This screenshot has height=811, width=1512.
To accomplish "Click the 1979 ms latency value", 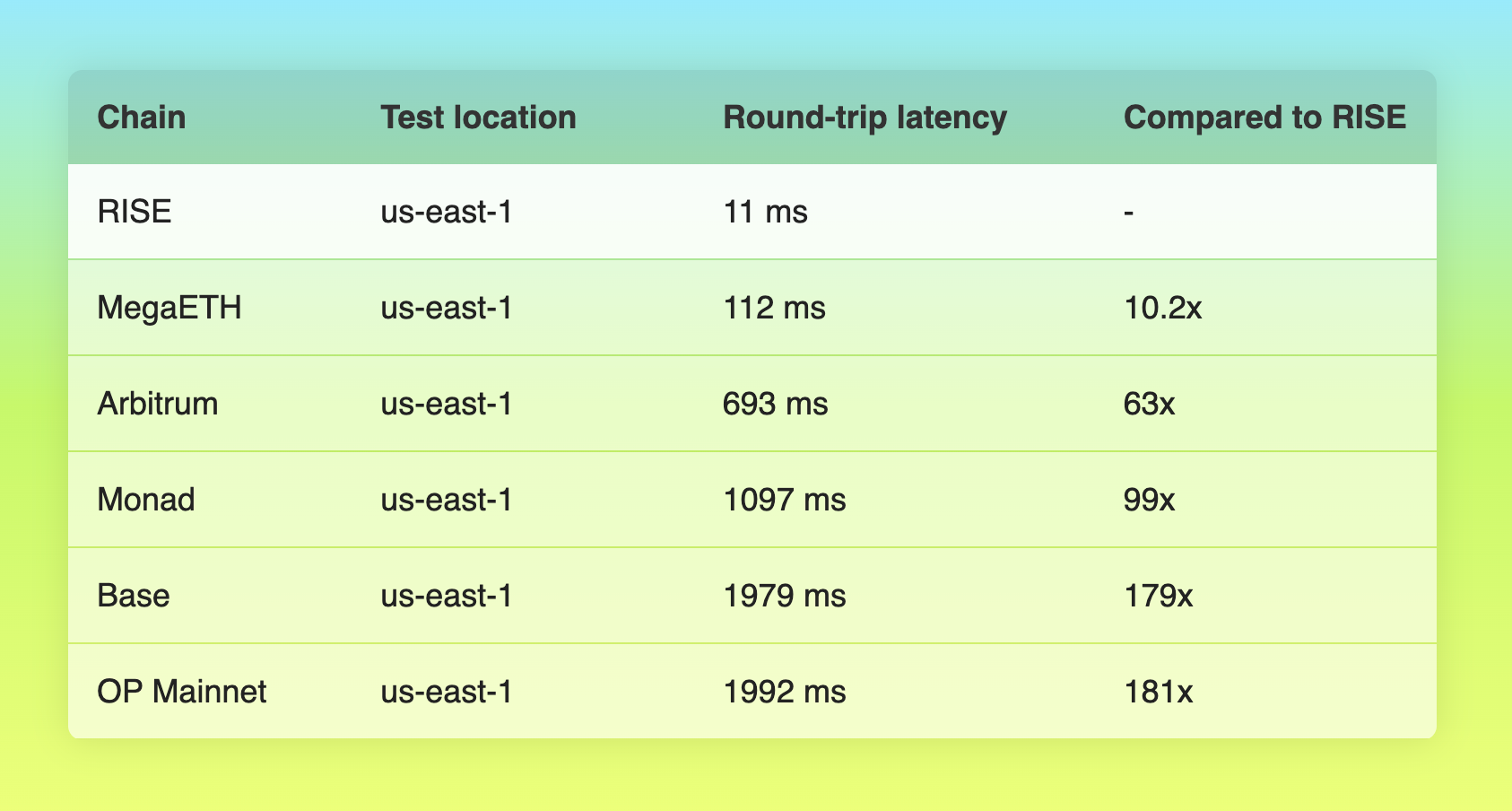I will [785, 596].
